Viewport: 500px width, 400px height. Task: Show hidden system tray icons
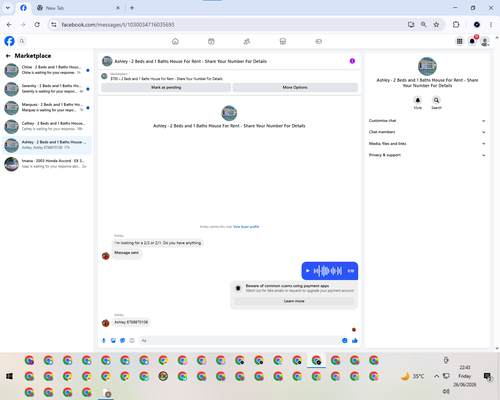pos(436,376)
